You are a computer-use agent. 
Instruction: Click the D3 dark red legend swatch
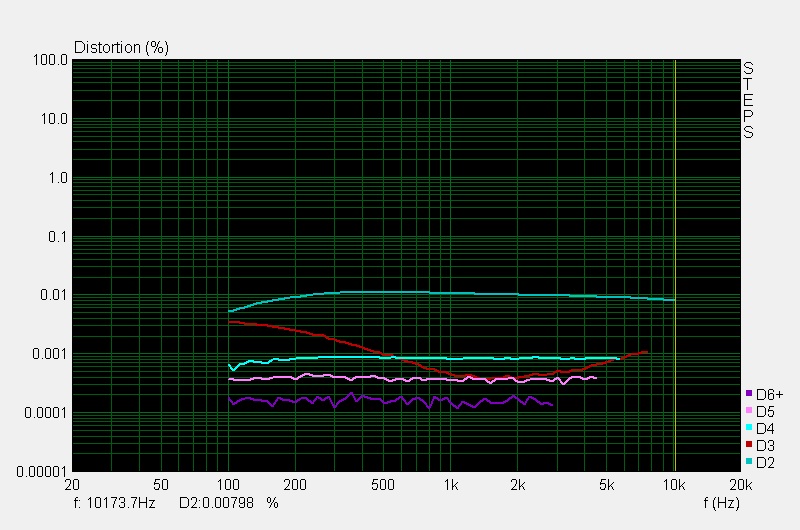[x=749, y=444]
